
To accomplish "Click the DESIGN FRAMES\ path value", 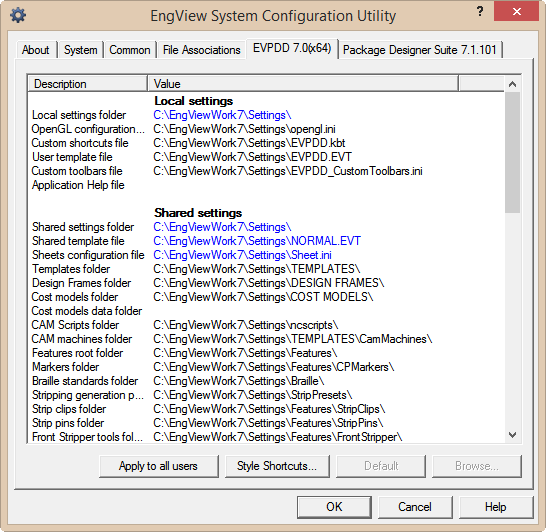I will pyautogui.click(x=268, y=283).
